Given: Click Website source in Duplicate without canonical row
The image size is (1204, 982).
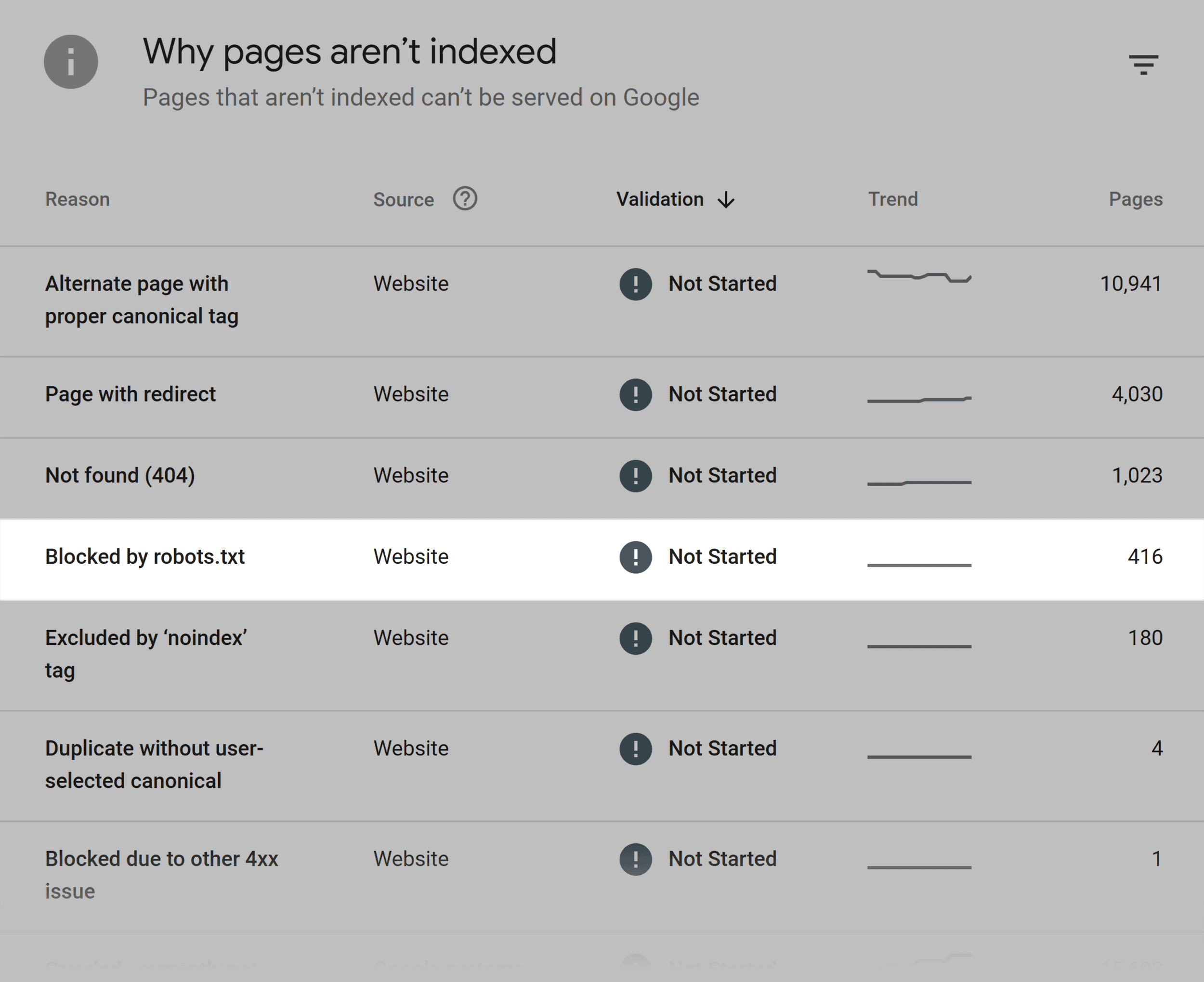Looking at the screenshot, I should click(411, 749).
